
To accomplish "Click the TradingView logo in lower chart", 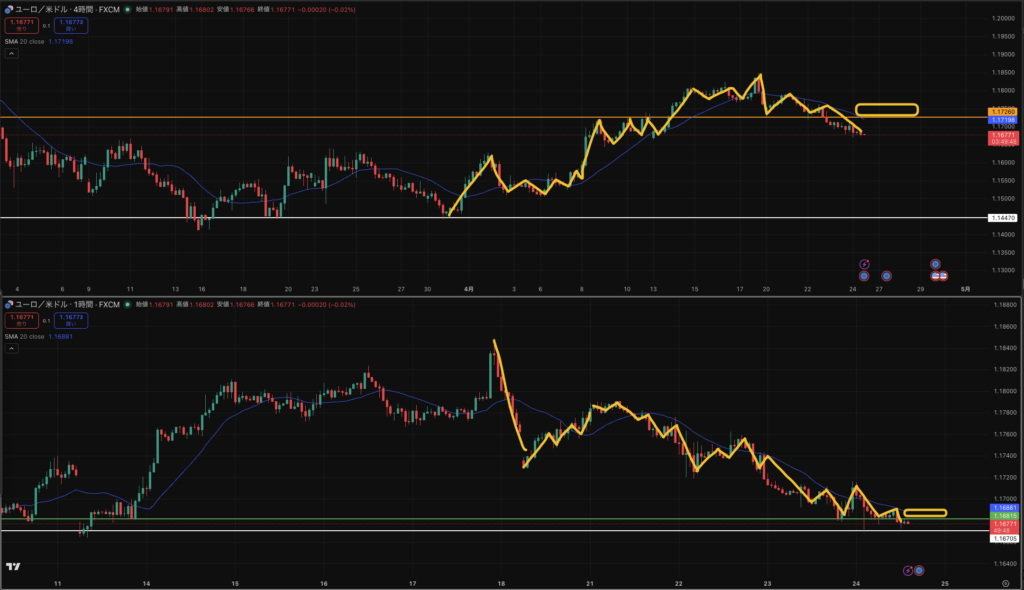I will (x=13, y=567).
